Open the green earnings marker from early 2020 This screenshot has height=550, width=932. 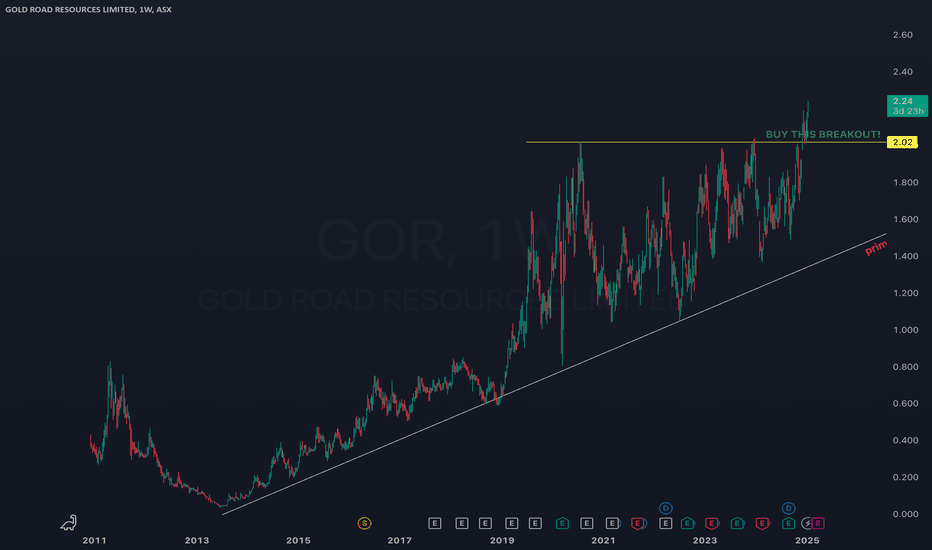562,523
